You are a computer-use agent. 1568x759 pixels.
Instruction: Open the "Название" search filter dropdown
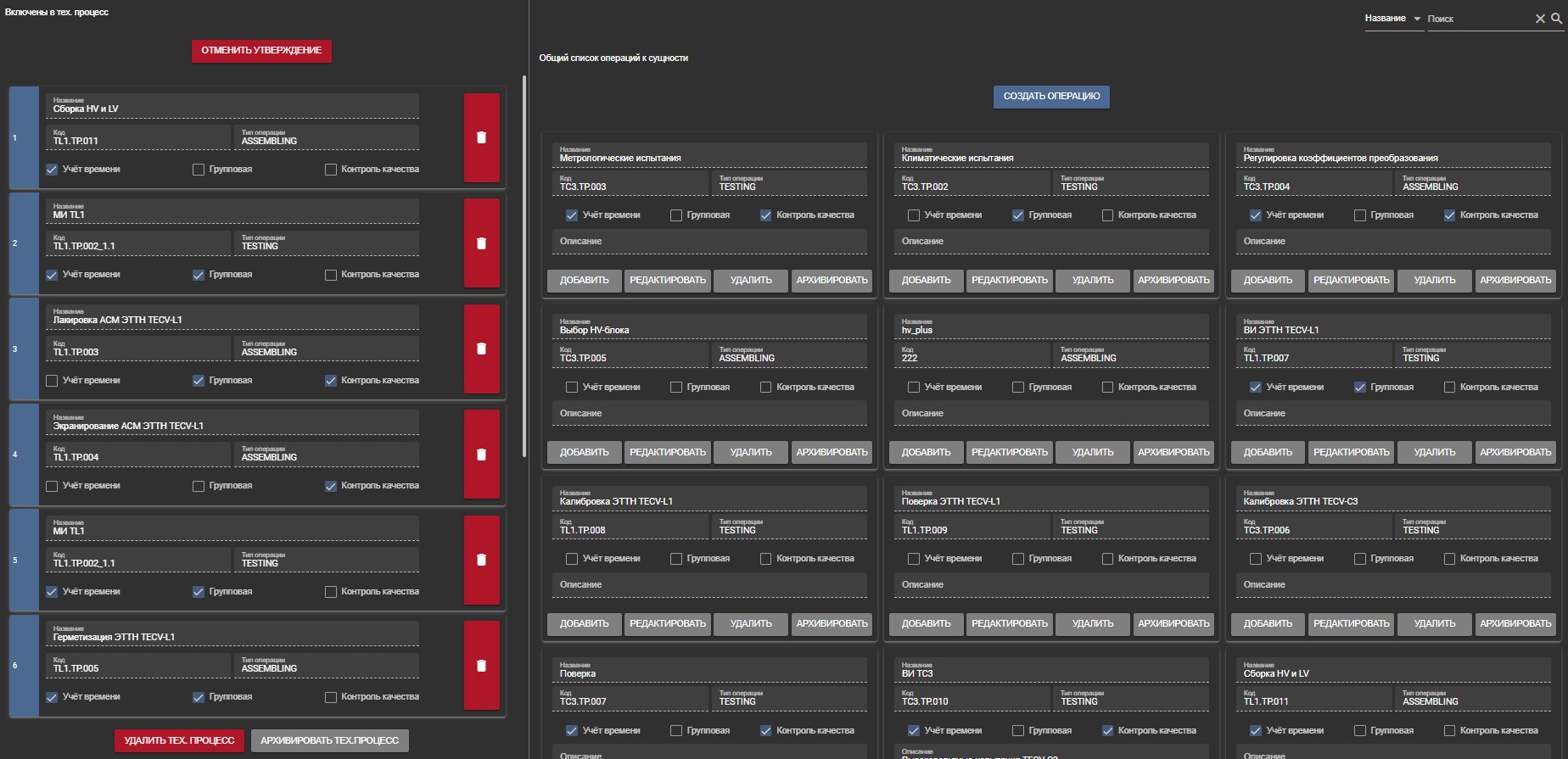click(1393, 19)
